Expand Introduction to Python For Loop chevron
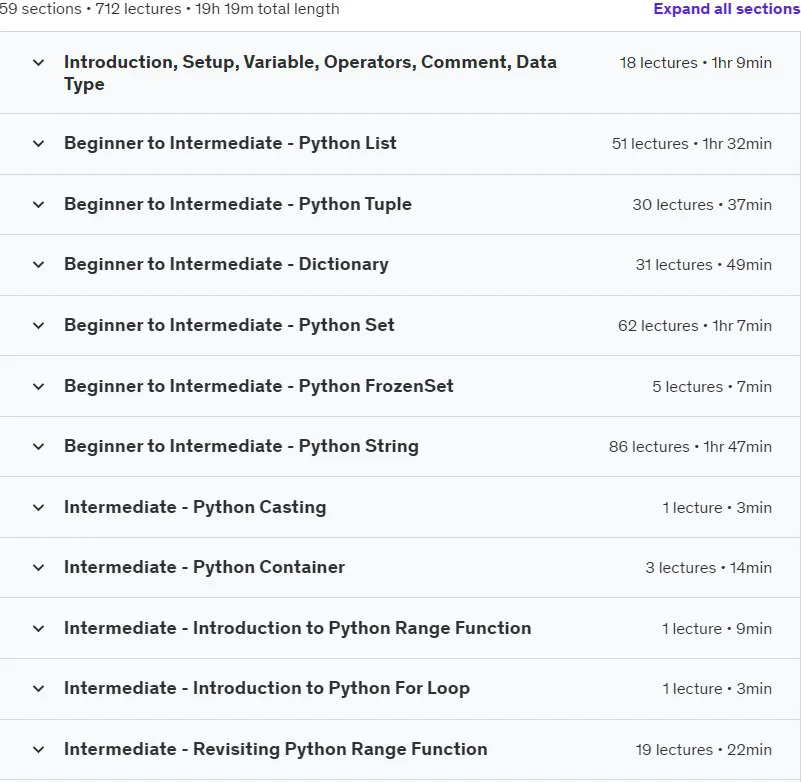 tap(38, 689)
